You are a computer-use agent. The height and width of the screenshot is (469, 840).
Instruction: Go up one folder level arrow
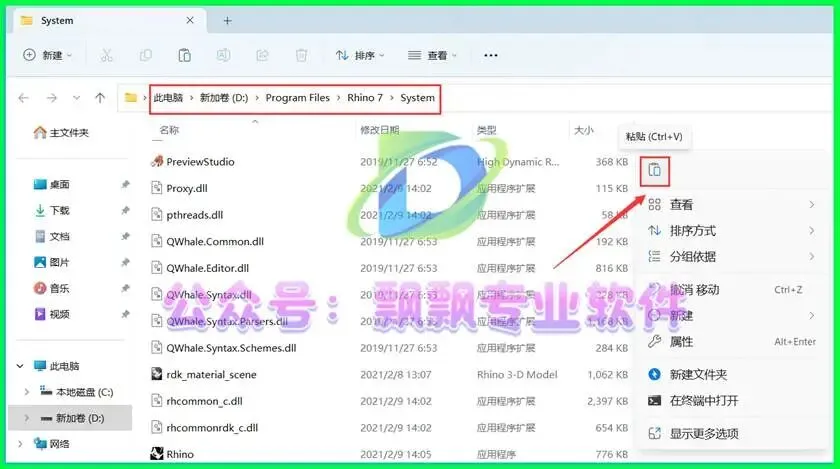(x=100, y=98)
